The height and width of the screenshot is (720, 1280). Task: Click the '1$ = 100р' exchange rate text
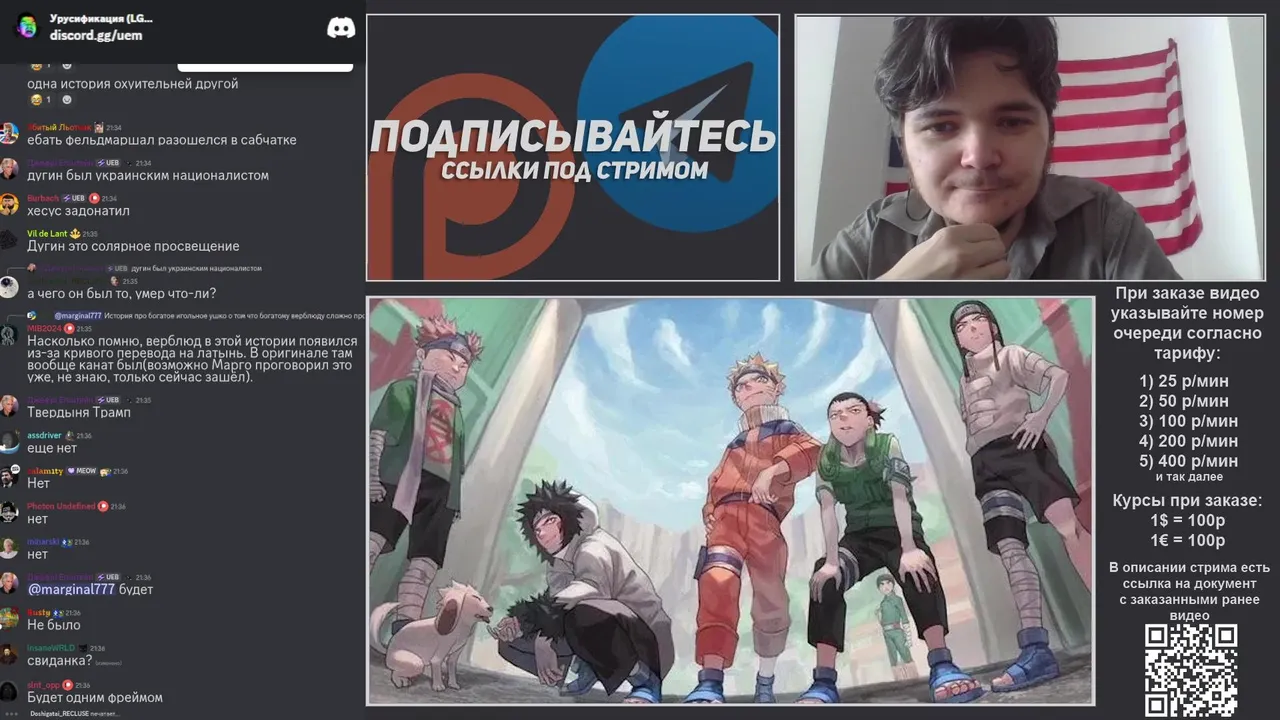1188,521
